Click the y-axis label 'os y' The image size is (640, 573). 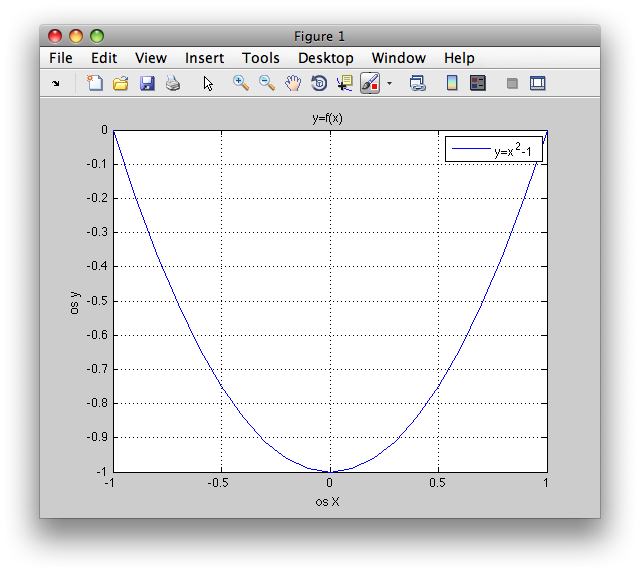click(74, 302)
